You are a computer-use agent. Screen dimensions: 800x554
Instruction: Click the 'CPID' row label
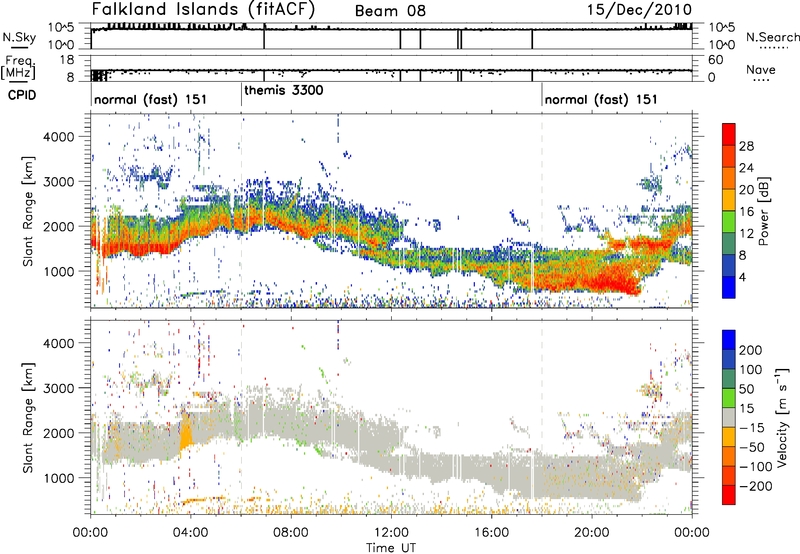click(x=22, y=95)
